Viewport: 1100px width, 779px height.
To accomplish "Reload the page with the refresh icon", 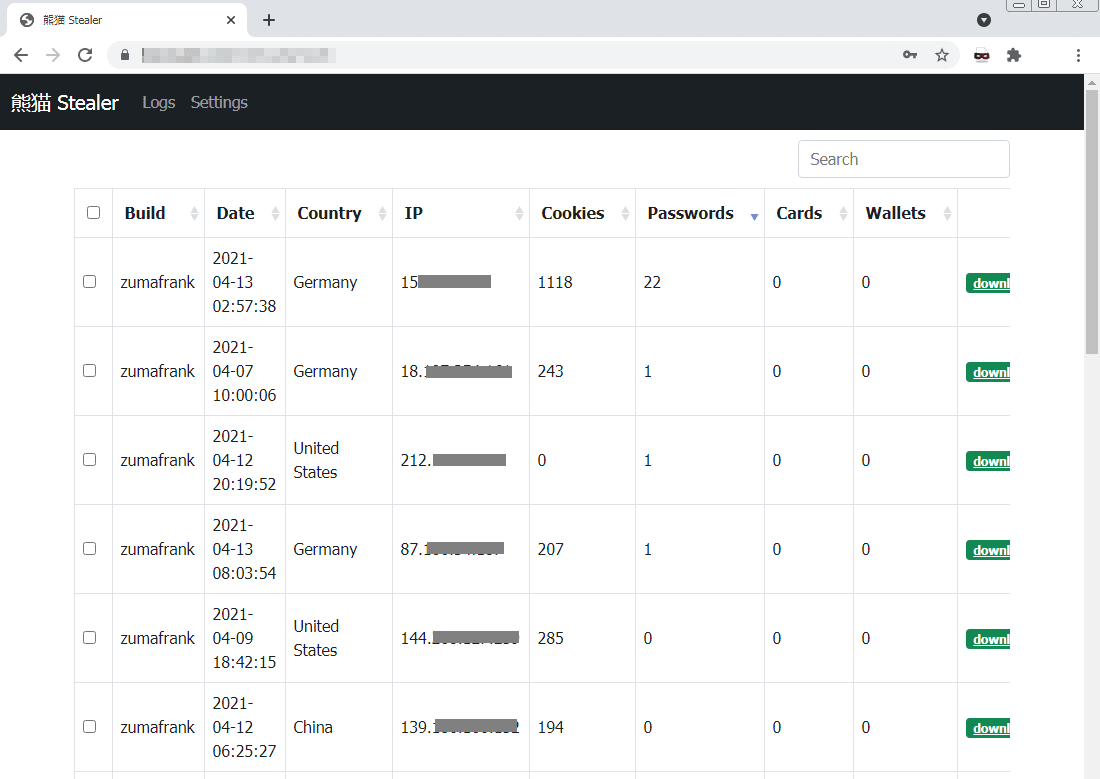I will pos(85,55).
